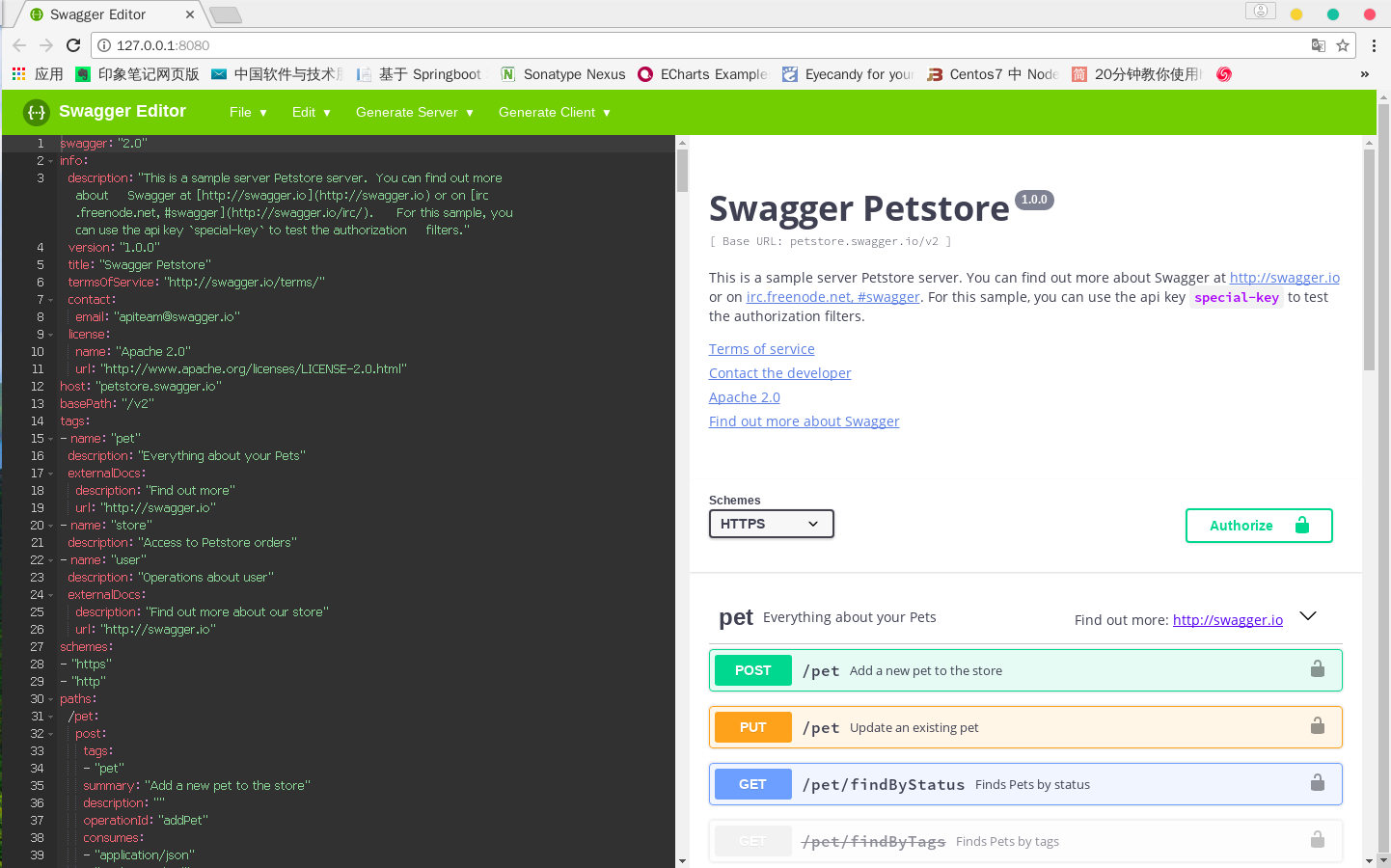Click the browser back arrow
1391x868 pixels.
pyautogui.click(x=19, y=45)
